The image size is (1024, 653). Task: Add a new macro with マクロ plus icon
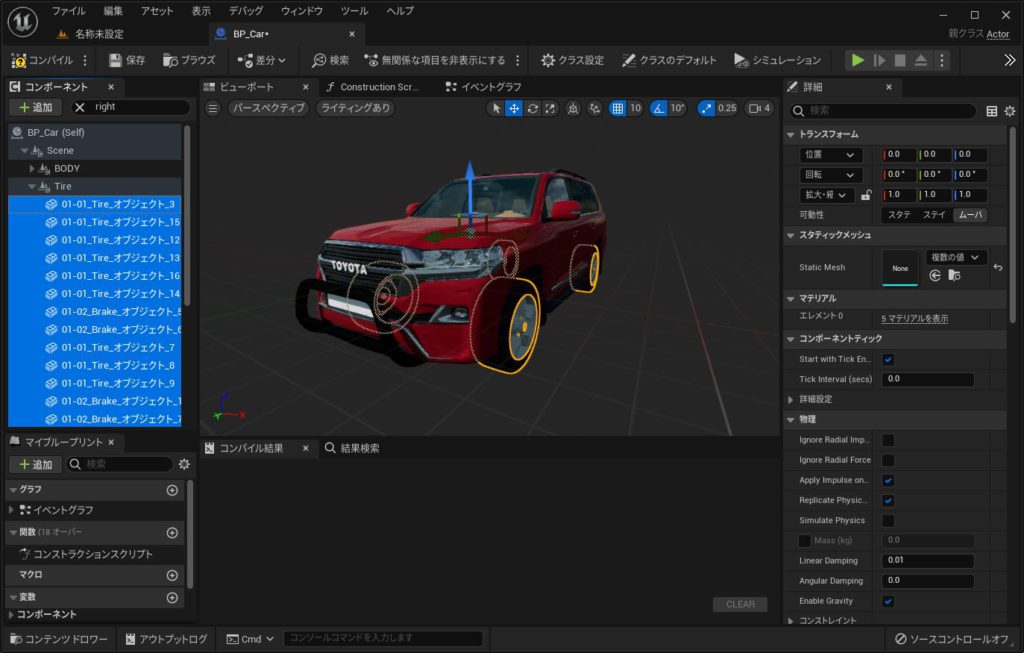coord(172,575)
